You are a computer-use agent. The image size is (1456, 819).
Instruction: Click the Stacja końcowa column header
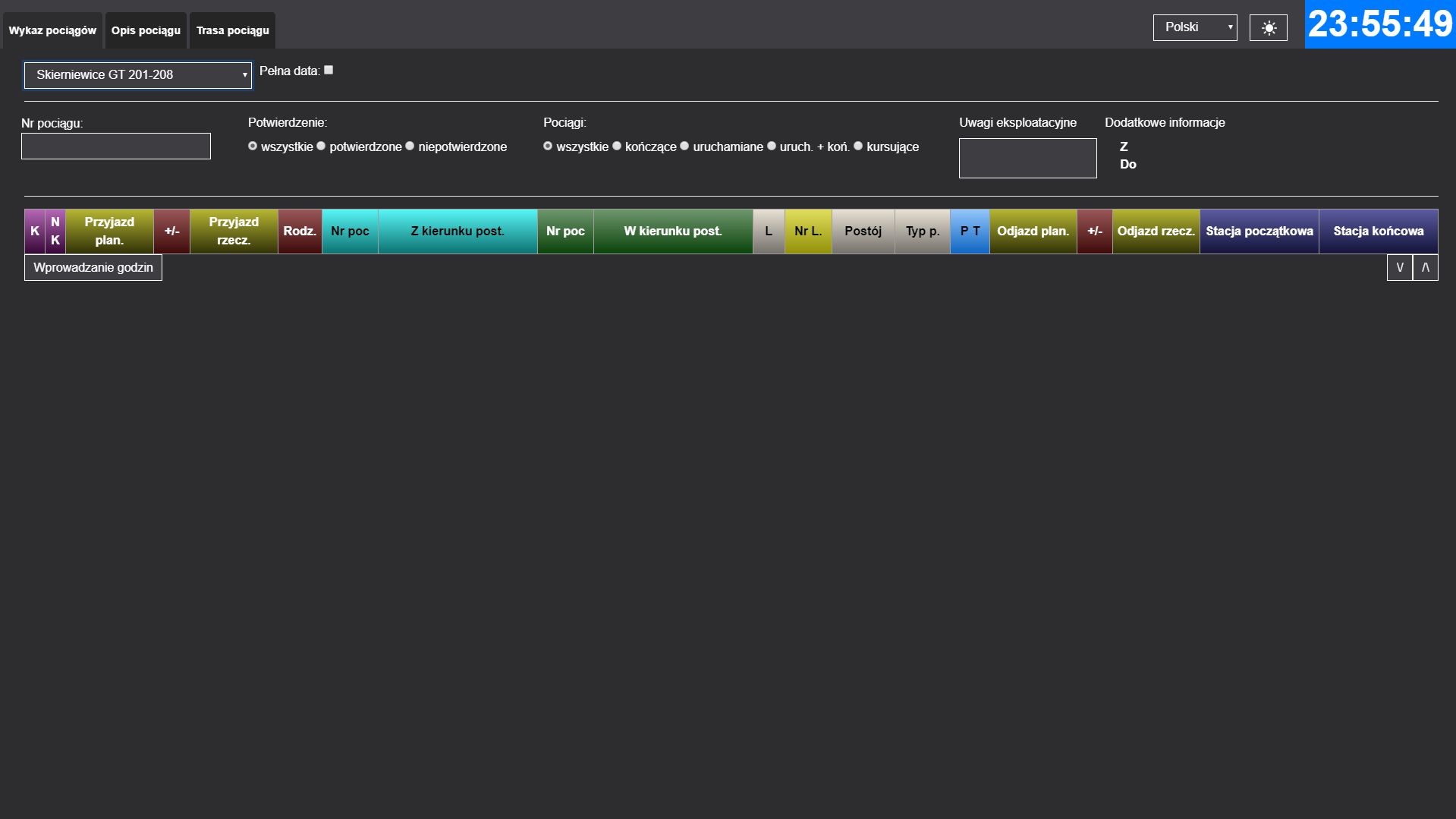click(1378, 231)
